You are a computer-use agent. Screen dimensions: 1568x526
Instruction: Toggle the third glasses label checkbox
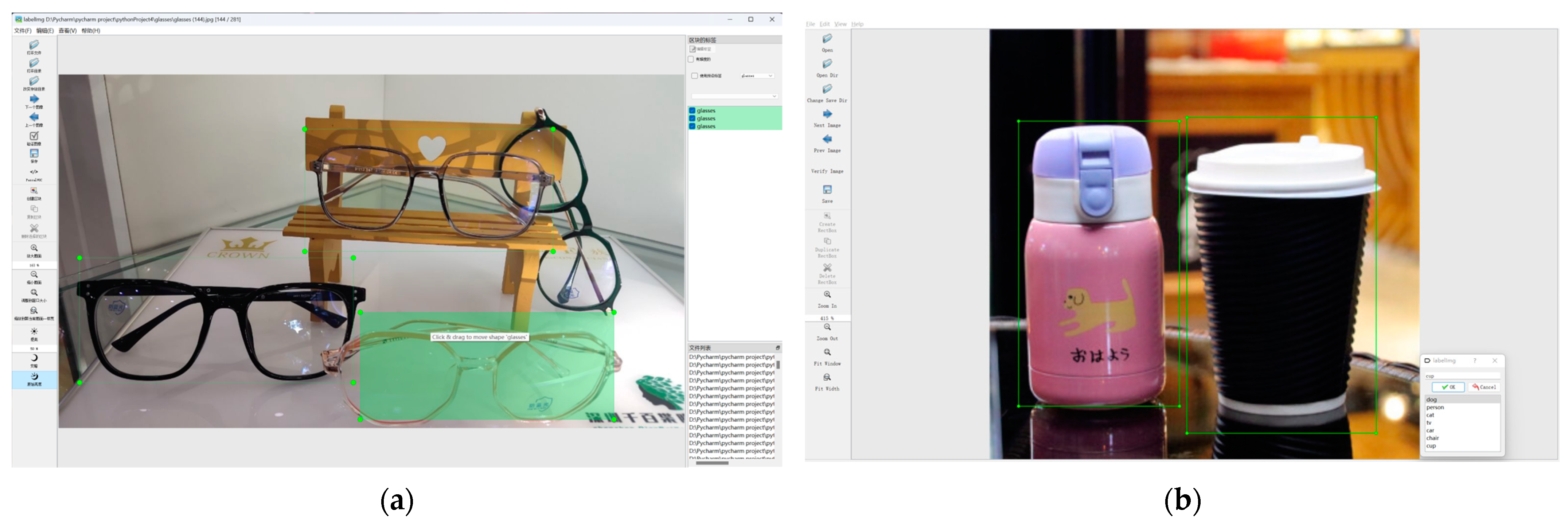(x=692, y=126)
